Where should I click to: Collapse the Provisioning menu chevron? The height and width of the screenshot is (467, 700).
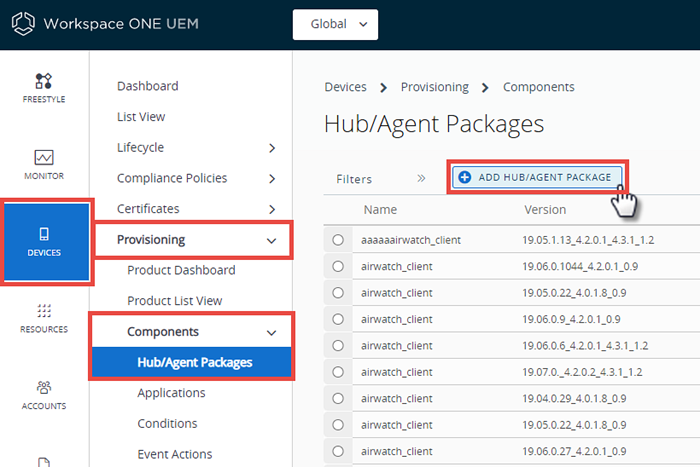271,241
